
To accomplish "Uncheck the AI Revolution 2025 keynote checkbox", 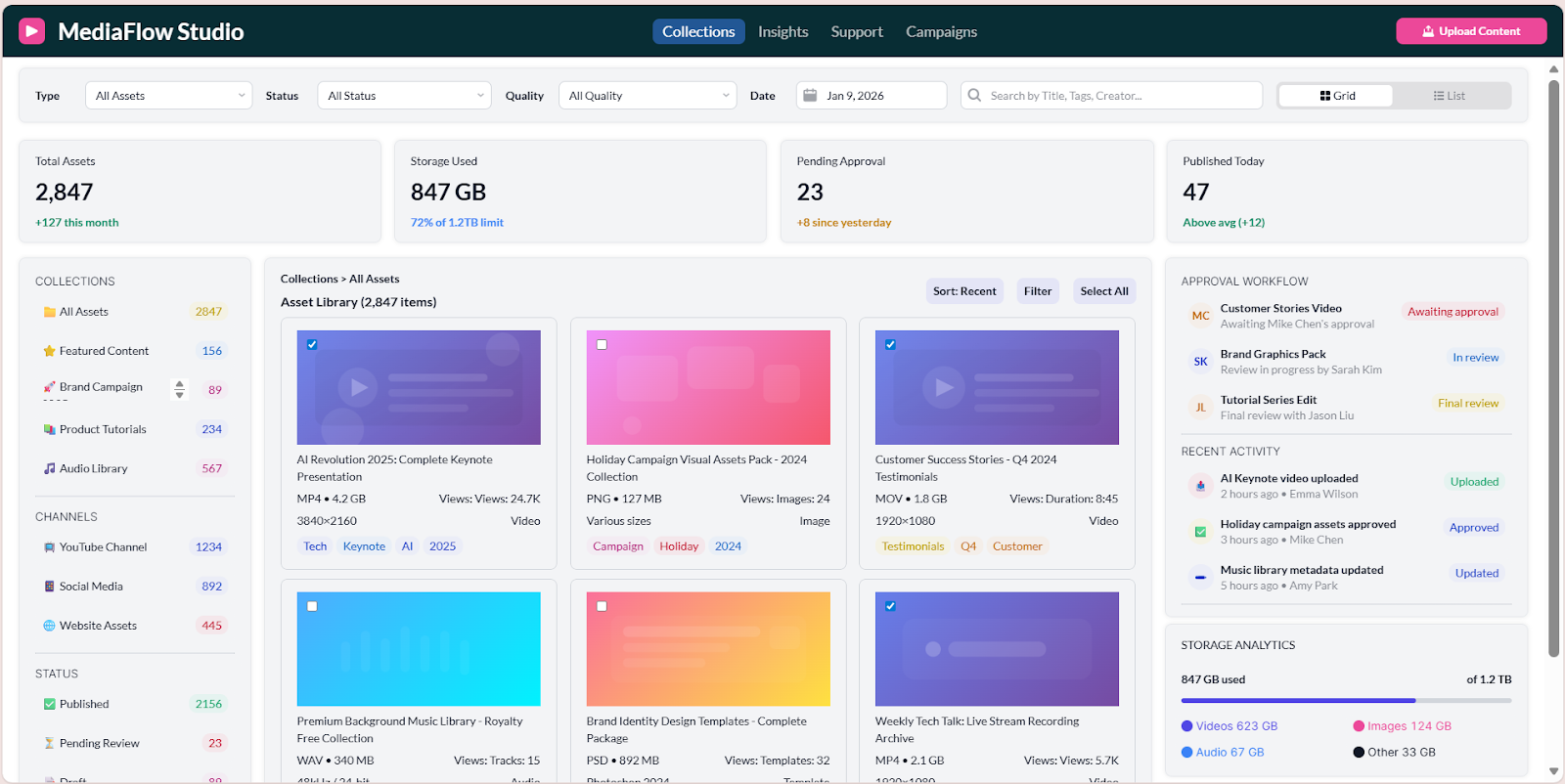I will 312,344.
